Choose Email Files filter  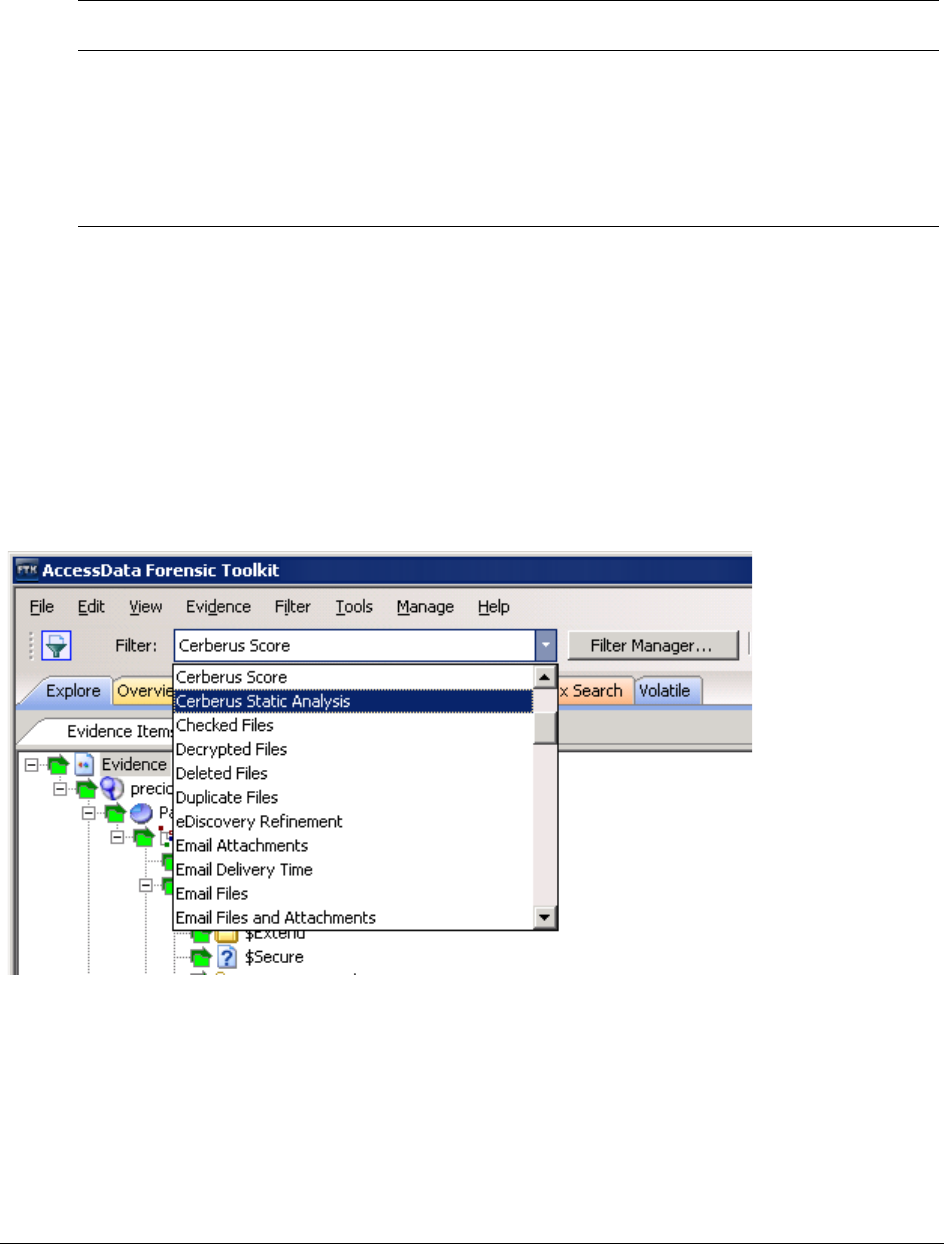(x=354, y=893)
